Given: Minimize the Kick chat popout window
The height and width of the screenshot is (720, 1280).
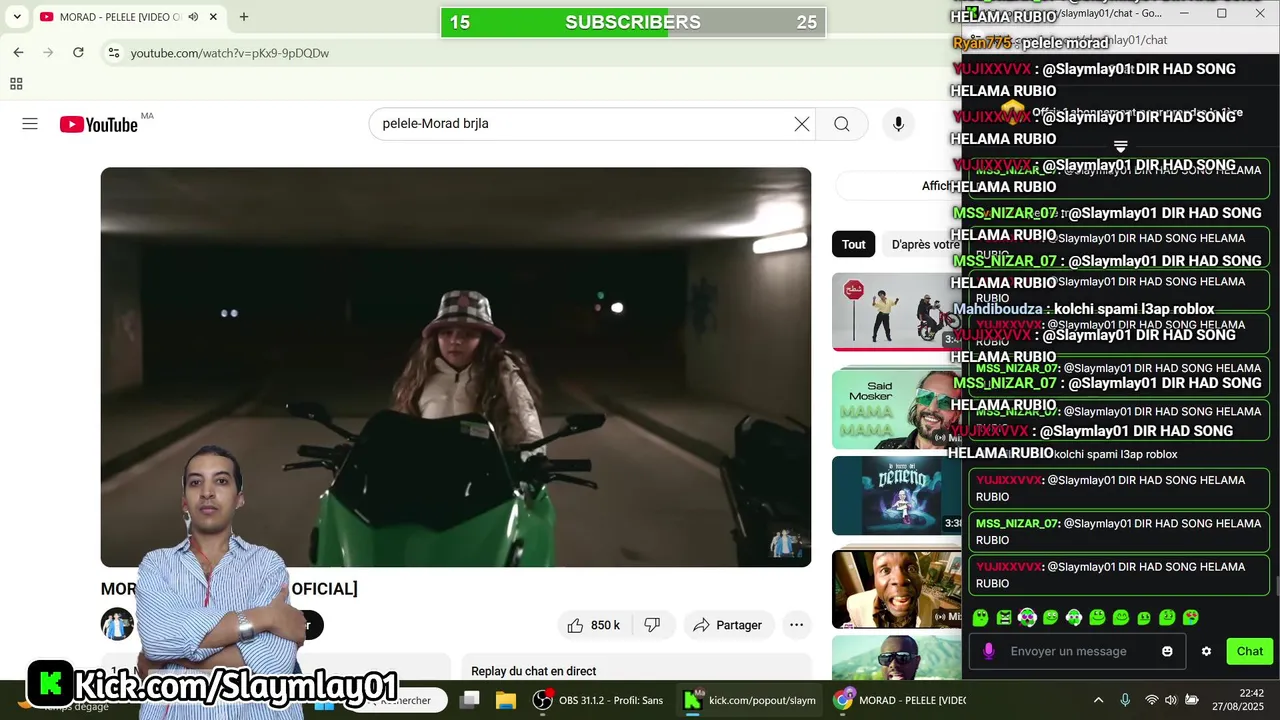Looking at the screenshot, I should click(x=1184, y=14).
